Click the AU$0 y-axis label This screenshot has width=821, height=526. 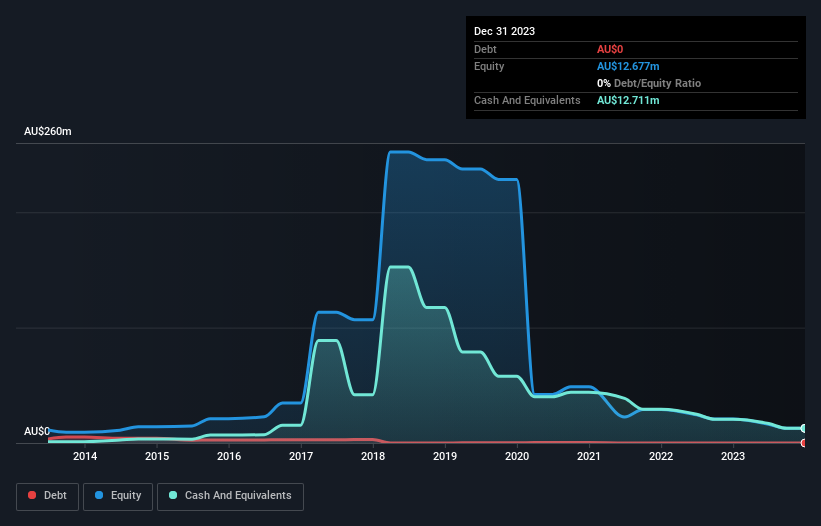tap(37, 431)
